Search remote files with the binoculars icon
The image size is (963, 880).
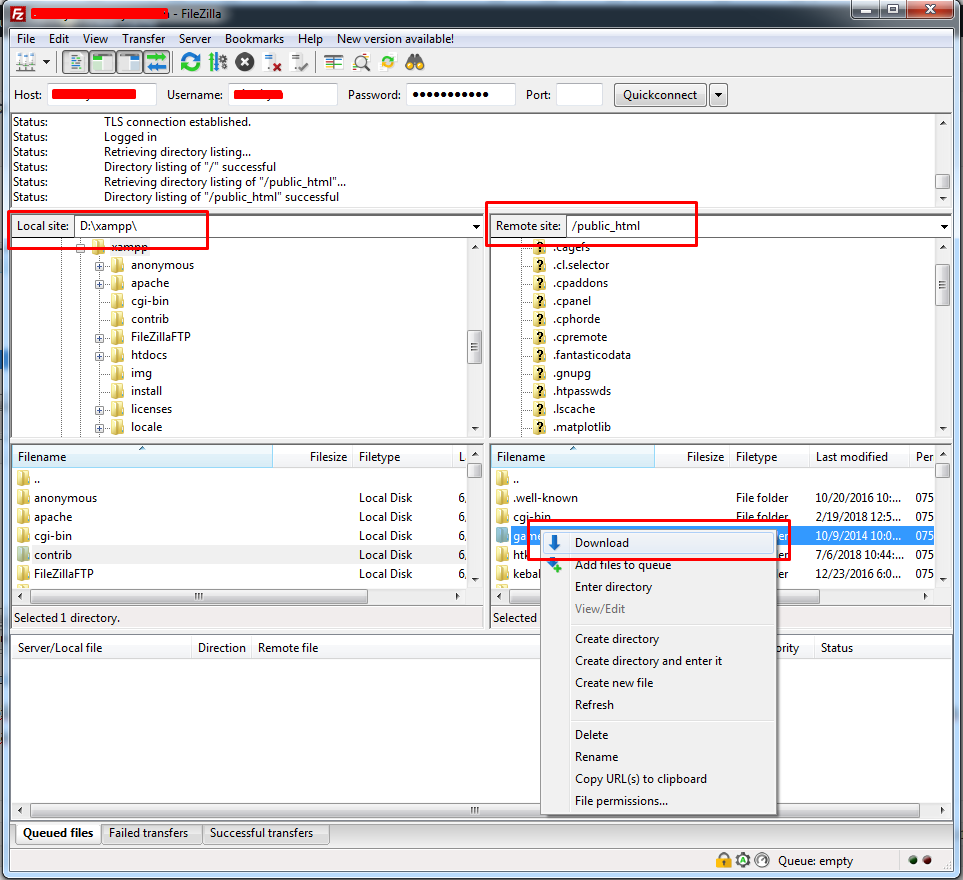(x=415, y=63)
